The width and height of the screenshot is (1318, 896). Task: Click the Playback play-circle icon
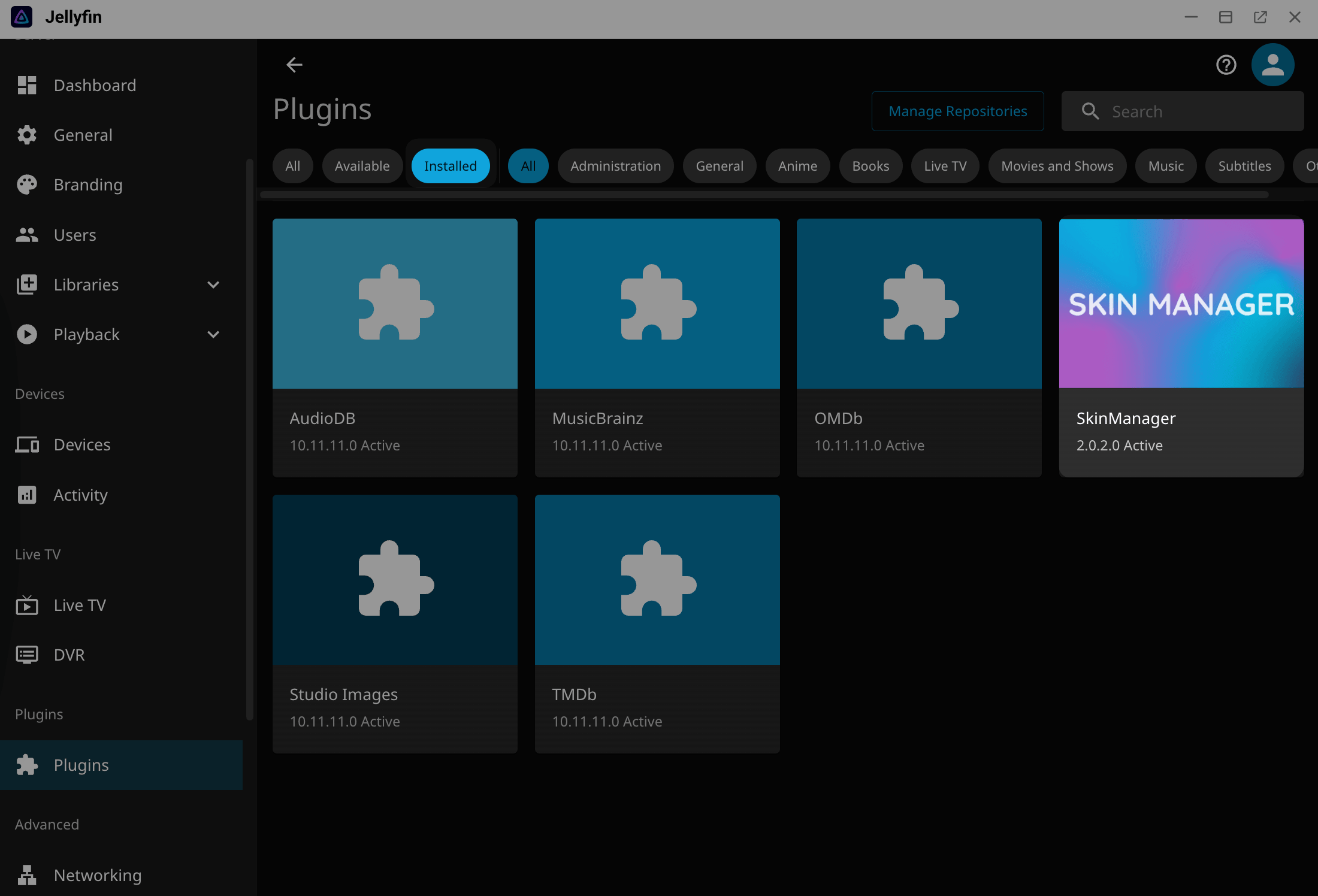coord(27,334)
